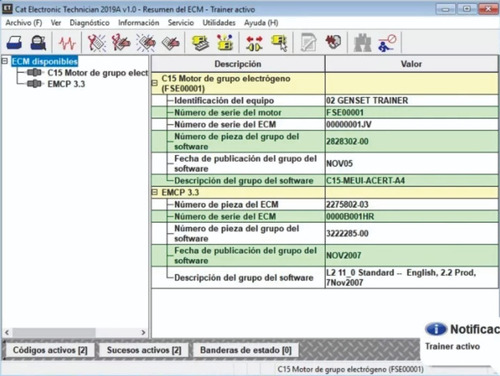This screenshot has width=500, height=376.
Task: Select the value NOV2007
Action: tap(344, 256)
